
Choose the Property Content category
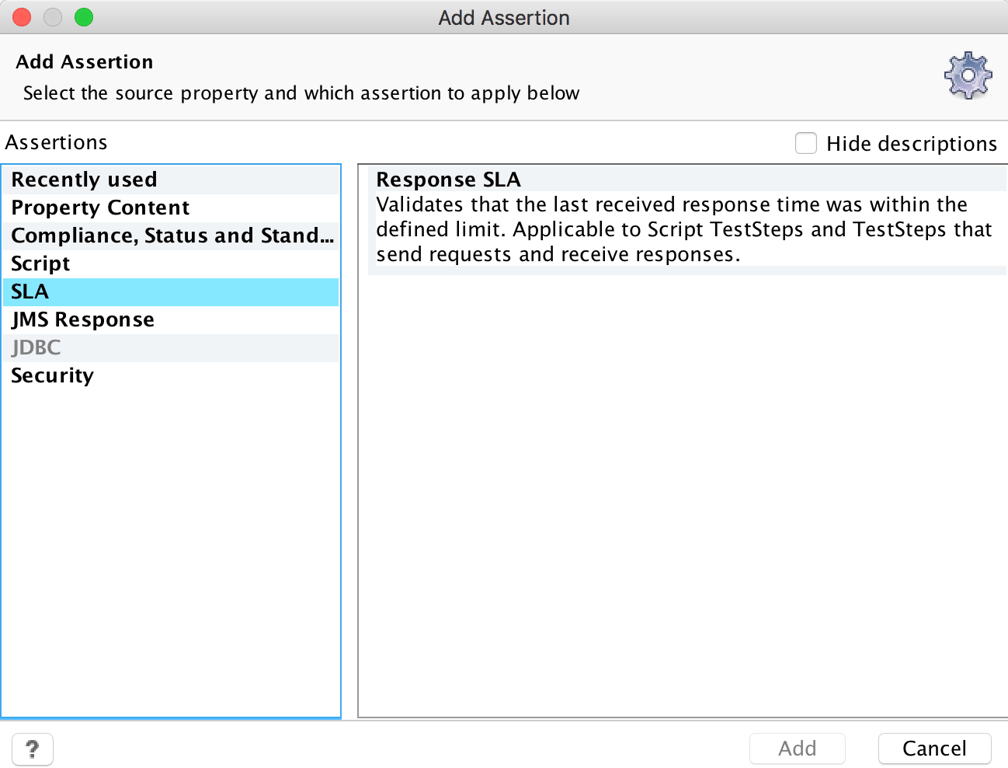click(100, 208)
